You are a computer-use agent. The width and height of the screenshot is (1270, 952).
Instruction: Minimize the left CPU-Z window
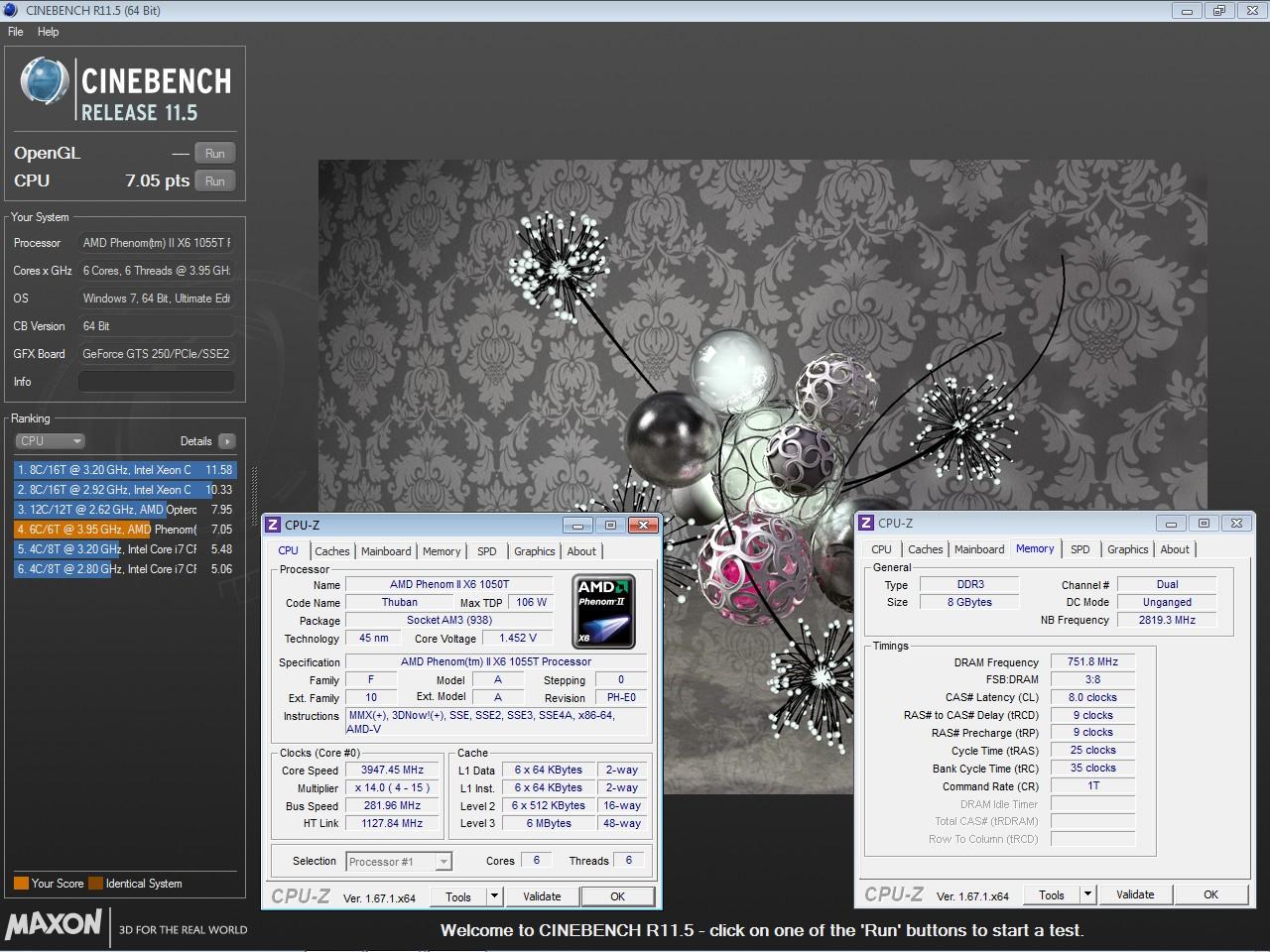(577, 526)
